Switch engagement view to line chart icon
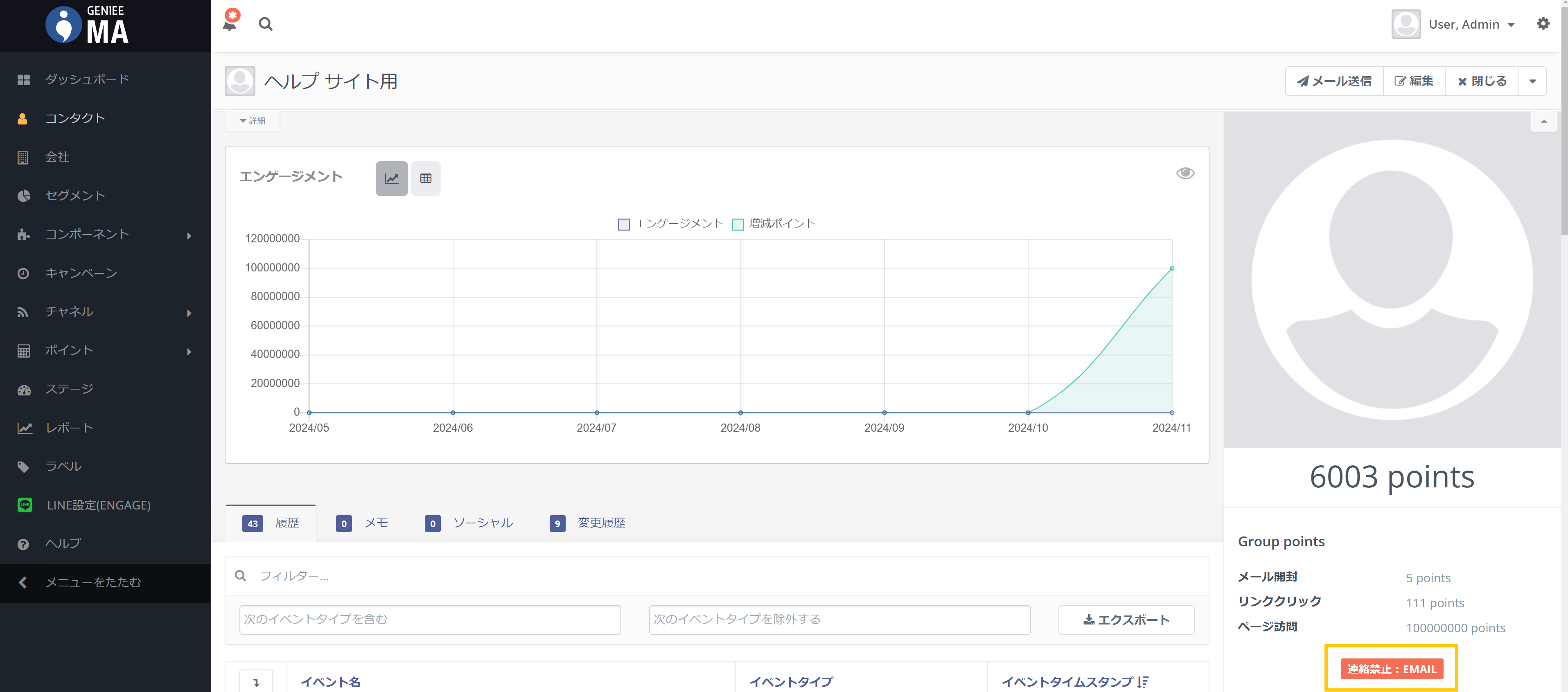 tap(391, 178)
